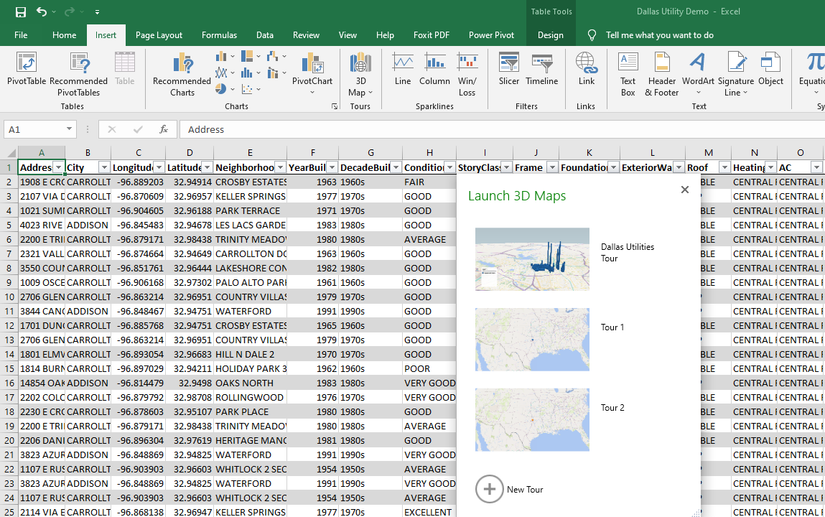Switch to the Formulas tab
Screen dimensions: 825x517
click(x=219, y=35)
